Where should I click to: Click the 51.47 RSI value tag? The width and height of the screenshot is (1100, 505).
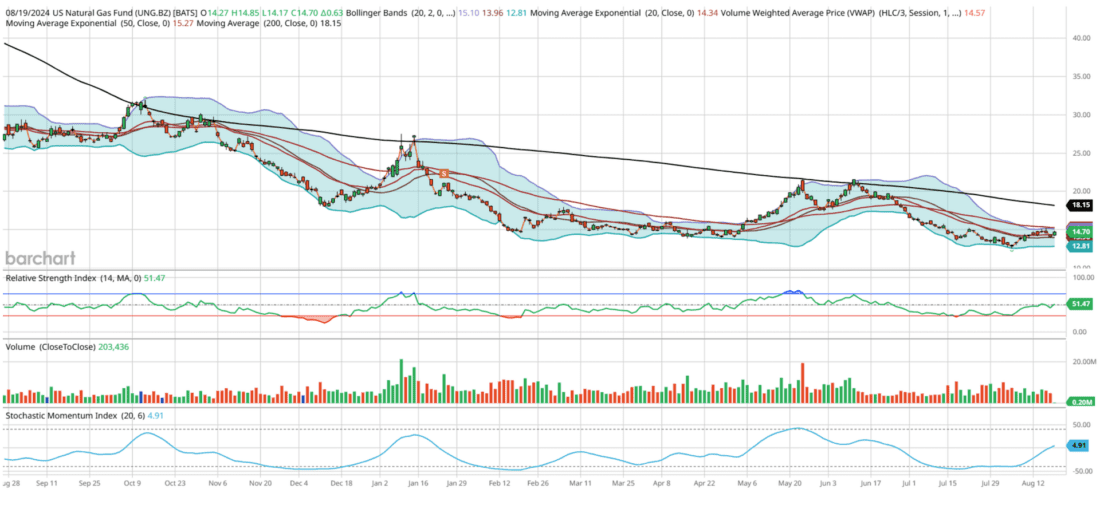(1079, 304)
